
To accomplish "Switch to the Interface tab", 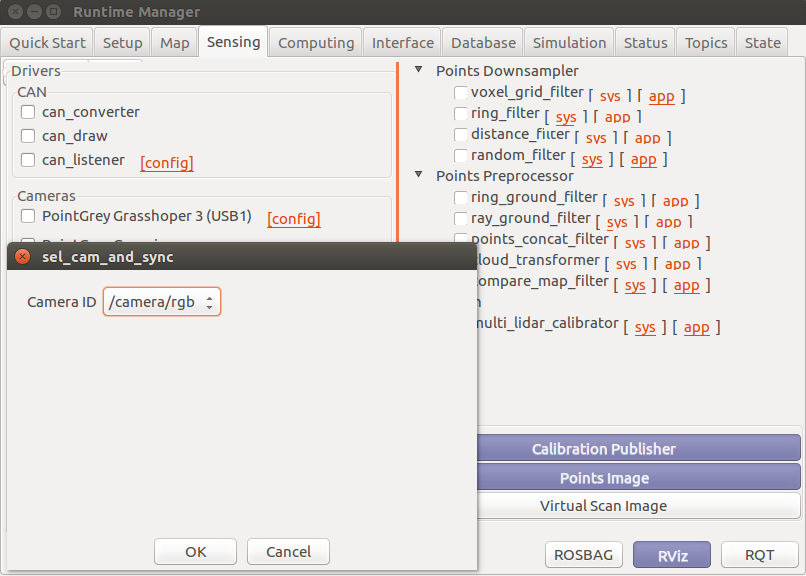I will tap(402, 43).
